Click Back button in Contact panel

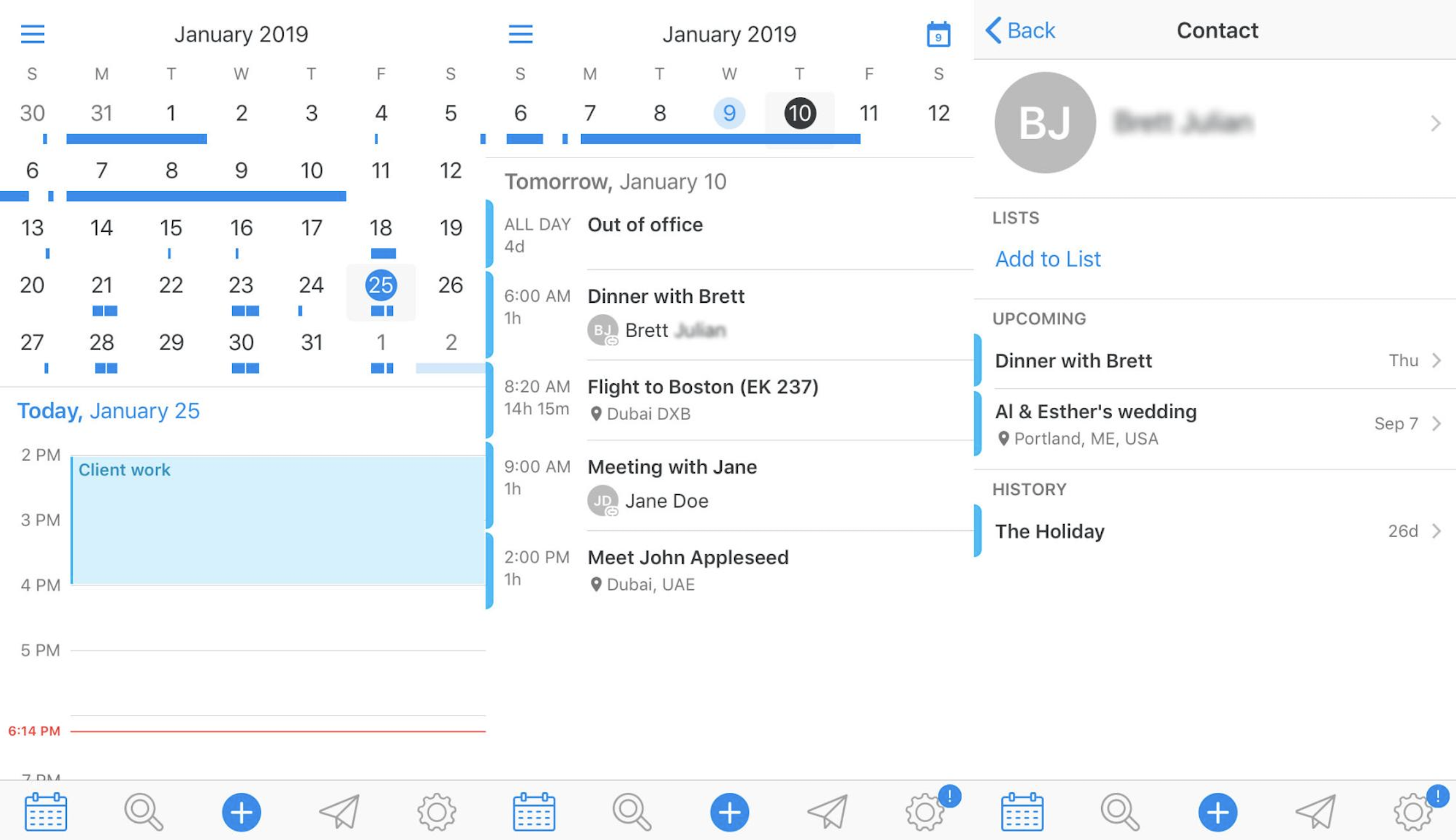coord(1020,31)
